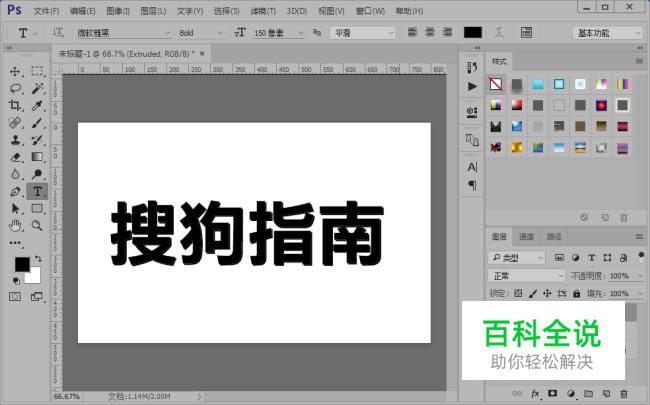The height and width of the screenshot is (405, 650).
Task: Right align the text
Action: click(x=447, y=32)
